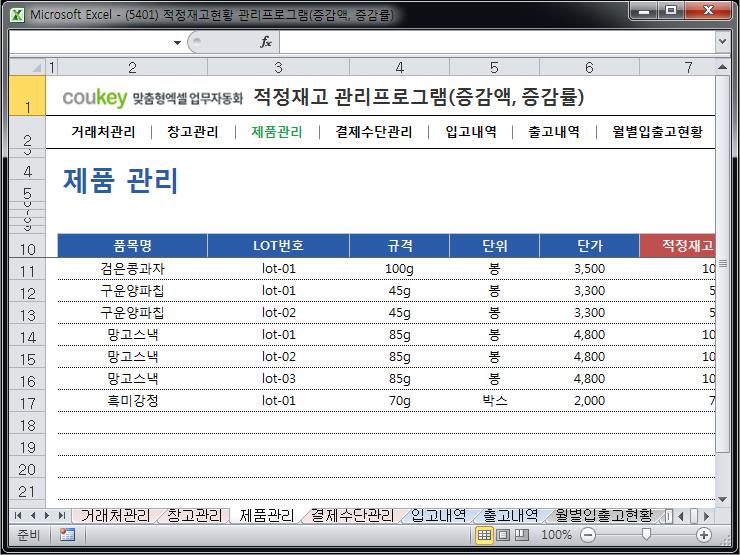740x555 pixels.
Task: Select the 3,500 price cell
Action: point(589,269)
